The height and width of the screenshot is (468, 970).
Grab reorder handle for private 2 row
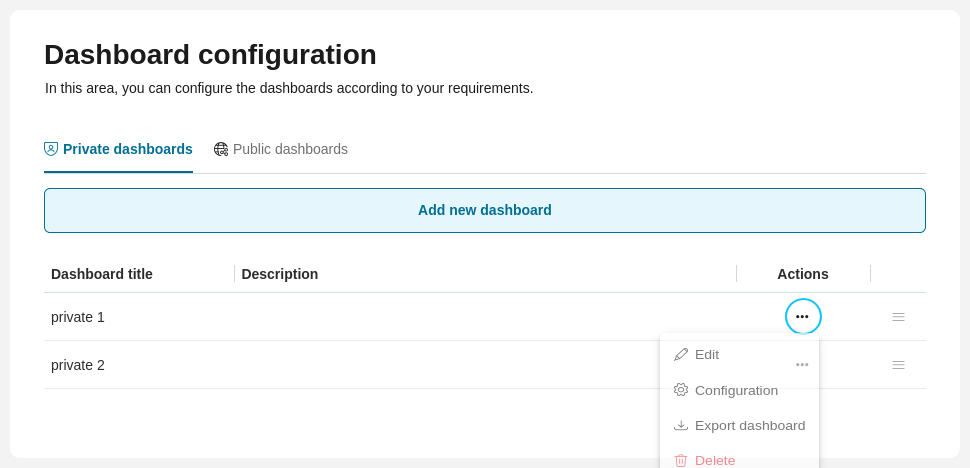click(898, 365)
